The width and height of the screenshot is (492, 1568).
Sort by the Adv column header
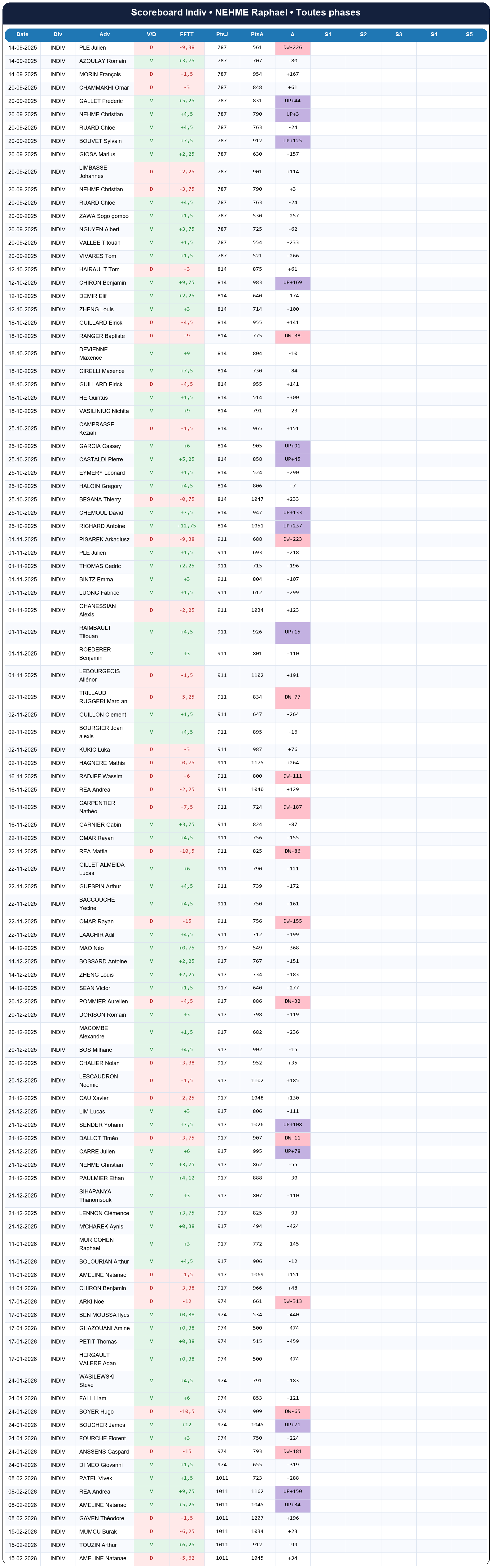(x=105, y=35)
